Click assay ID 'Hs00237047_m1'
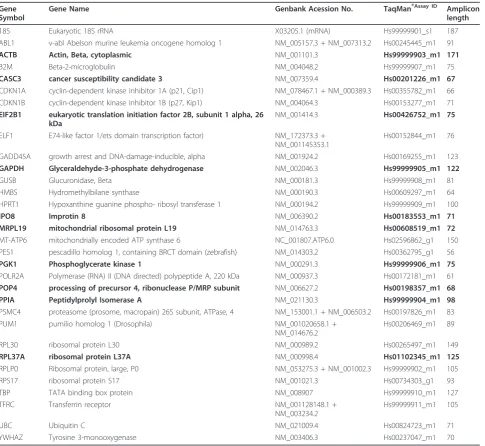Screen dimensions: 485x446 (x=409, y=438)
